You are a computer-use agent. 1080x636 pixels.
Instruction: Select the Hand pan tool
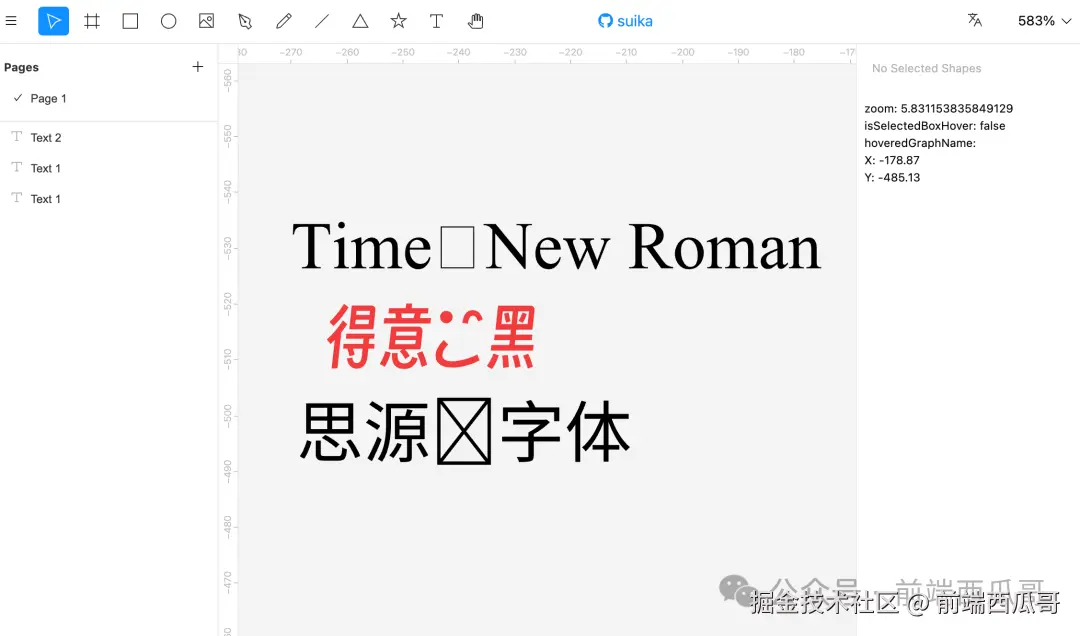(x=475, y=21)
